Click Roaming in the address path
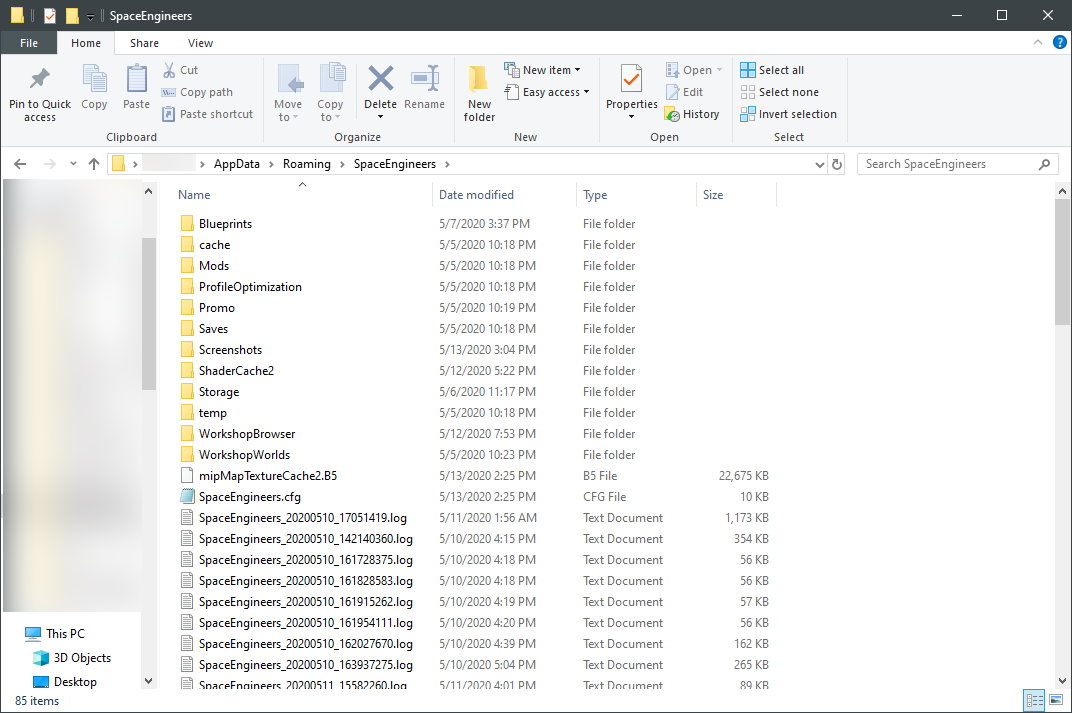The width and height of the screenshot is (1072, 713). click(x=306, y=164)
